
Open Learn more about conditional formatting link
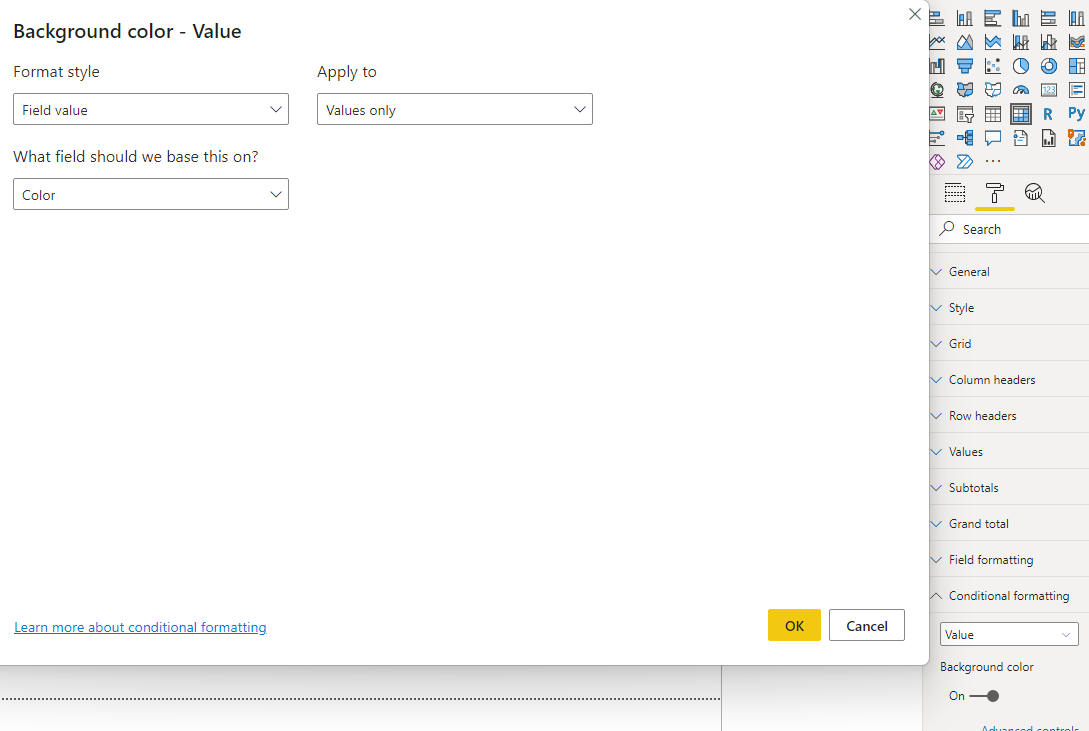click(140, 628)
